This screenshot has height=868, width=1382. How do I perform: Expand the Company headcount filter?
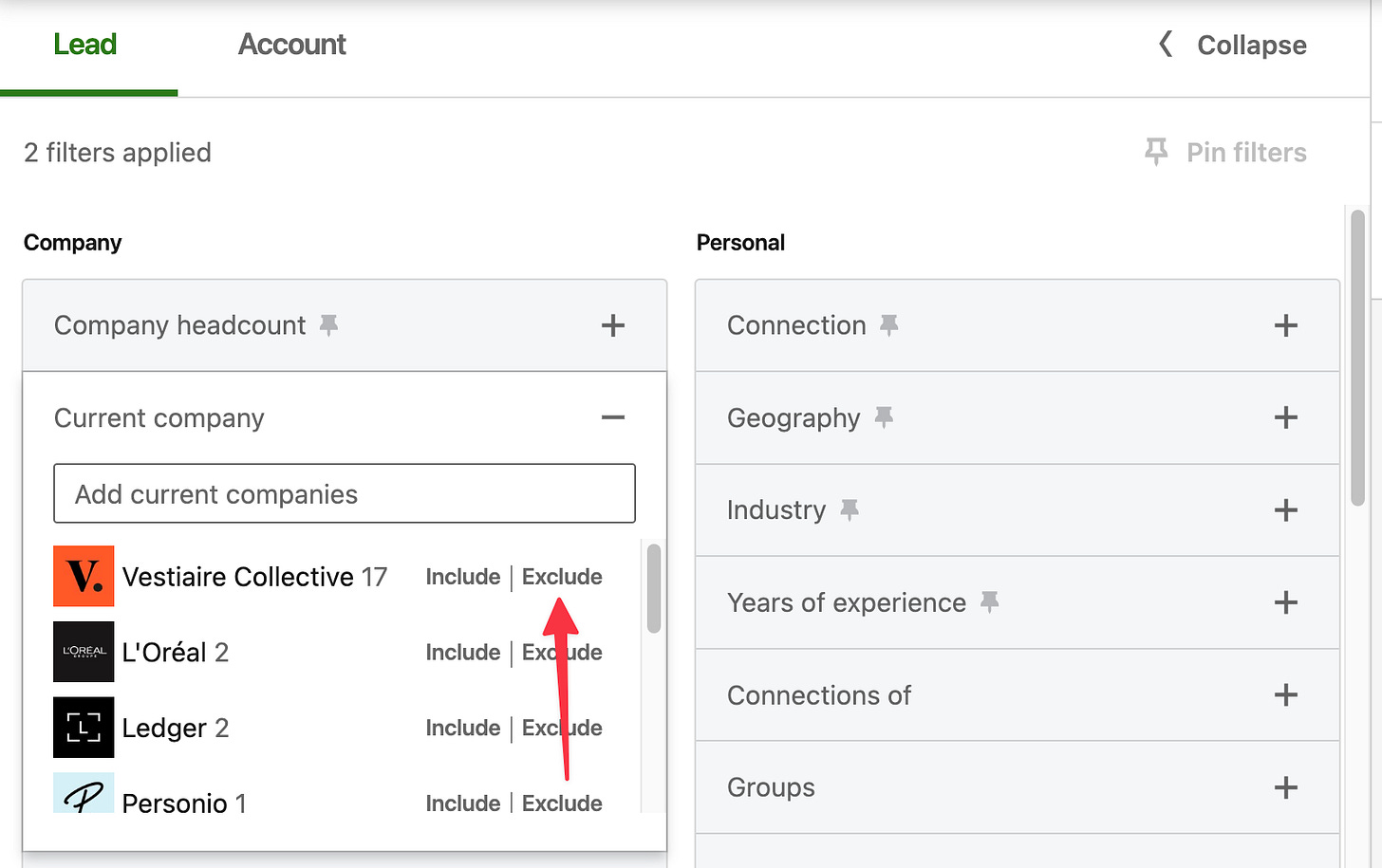point(613,325)
